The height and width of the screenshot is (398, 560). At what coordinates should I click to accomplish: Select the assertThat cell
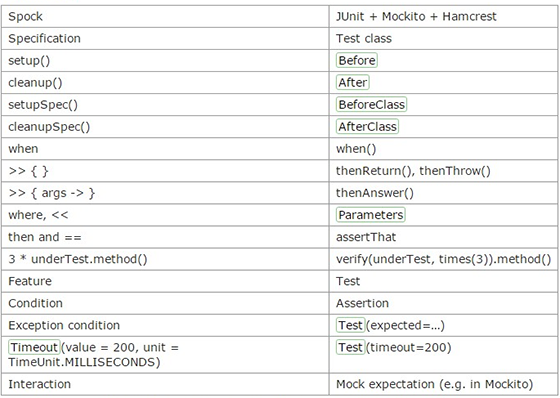444,237
